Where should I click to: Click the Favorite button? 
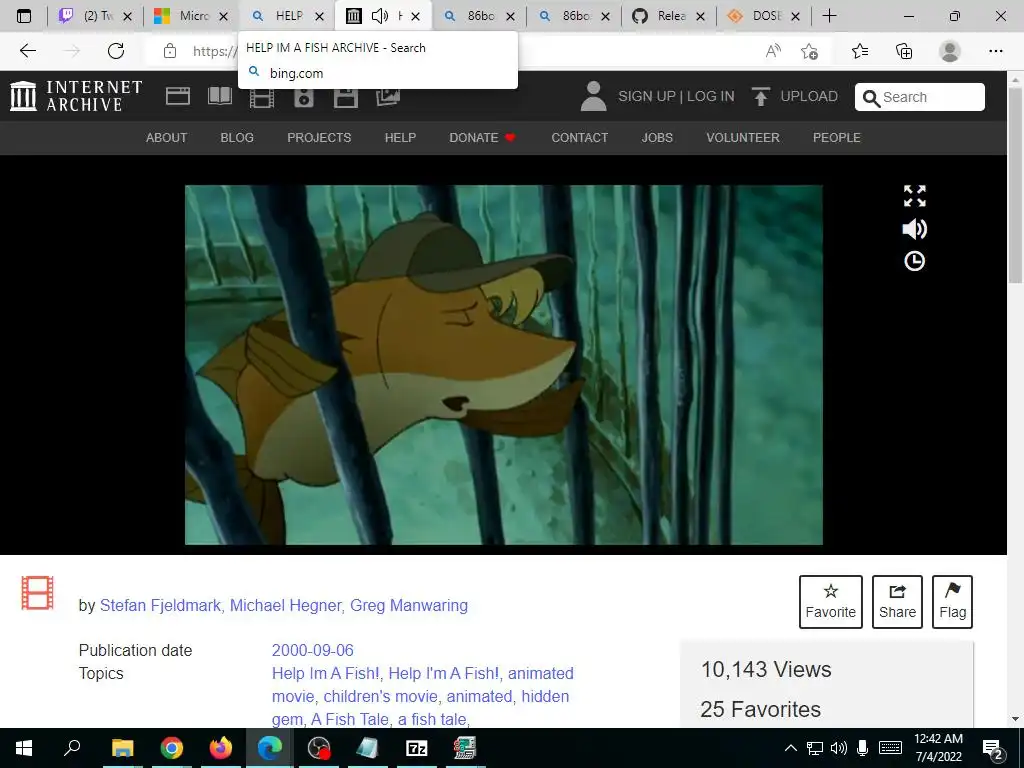831,601
